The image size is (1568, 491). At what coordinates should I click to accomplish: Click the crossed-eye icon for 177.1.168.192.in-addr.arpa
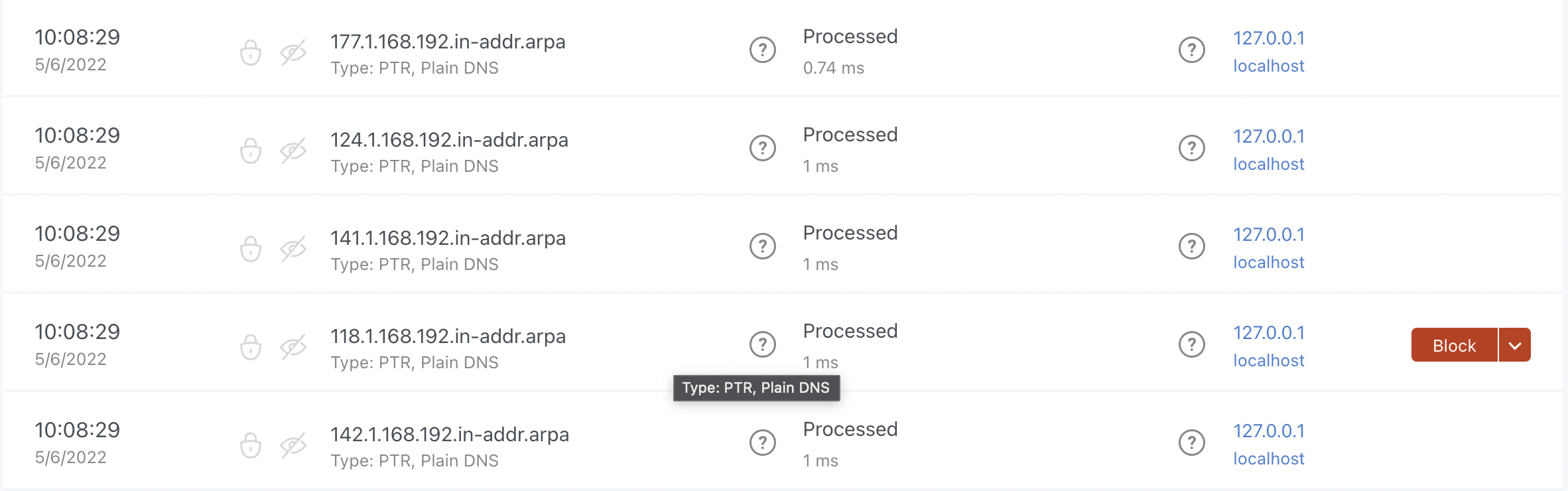[x=293, y=52]
